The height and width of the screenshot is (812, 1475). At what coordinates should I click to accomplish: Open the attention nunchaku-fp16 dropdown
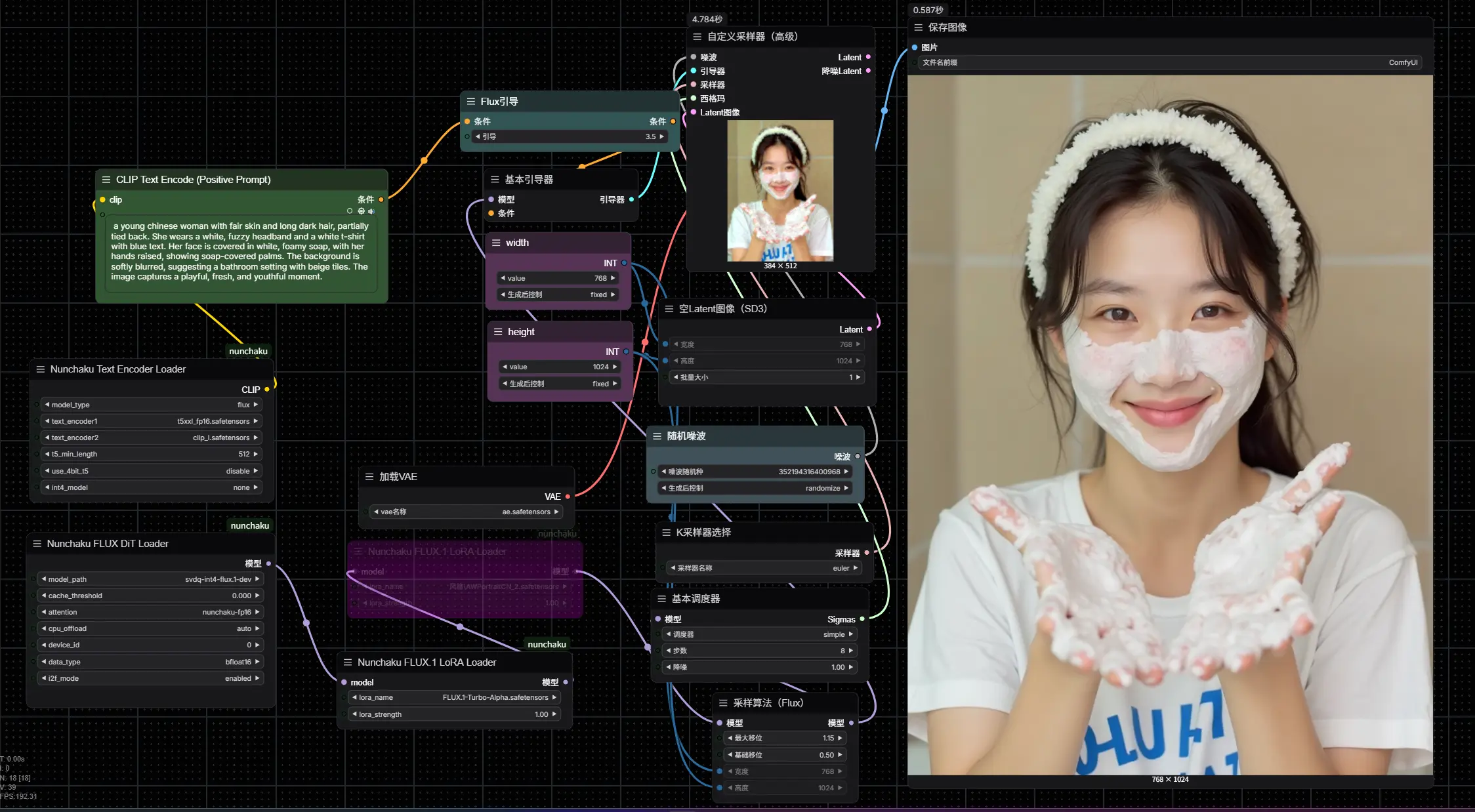tap(150, 612)
